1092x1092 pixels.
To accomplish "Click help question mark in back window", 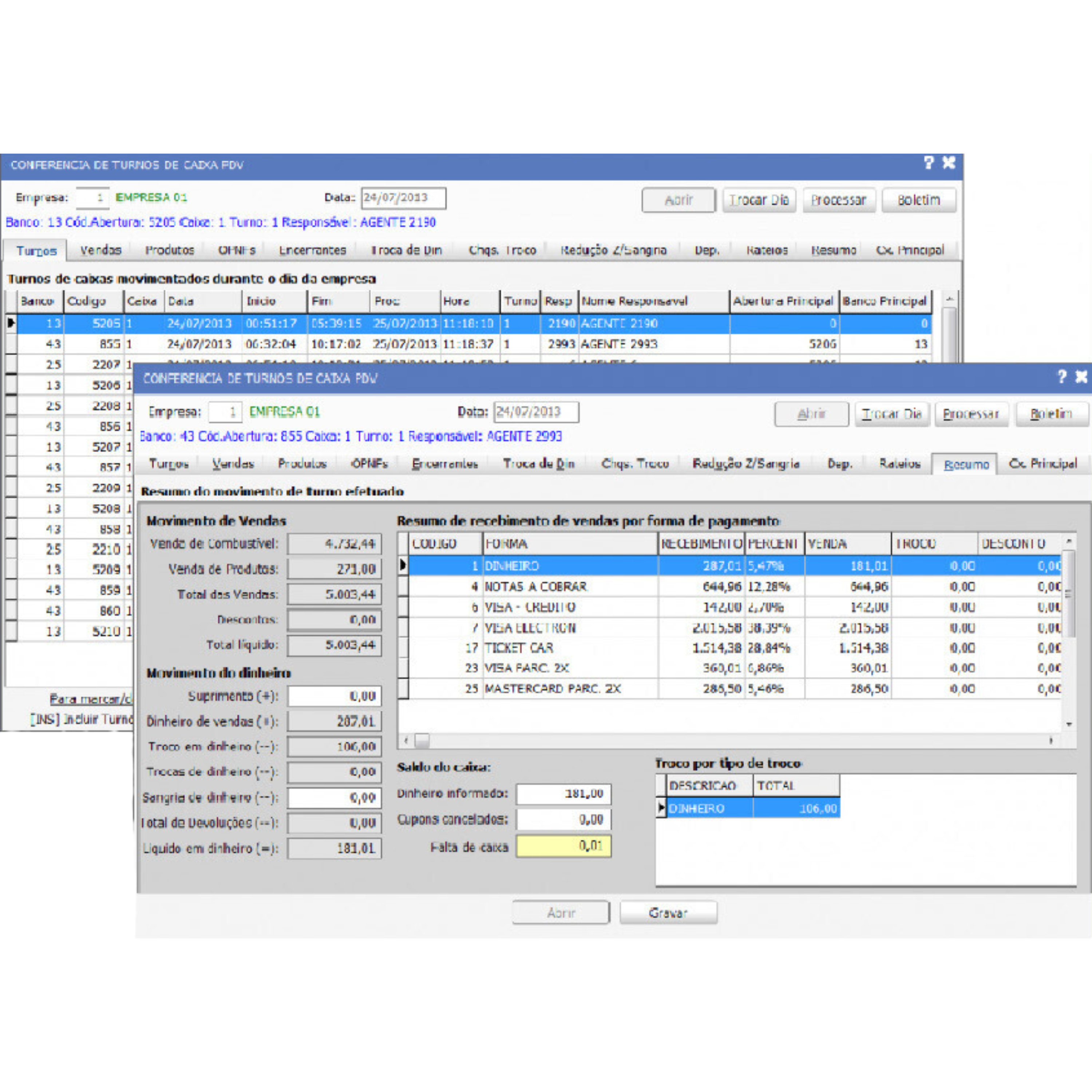I will [x=929, y=163].
